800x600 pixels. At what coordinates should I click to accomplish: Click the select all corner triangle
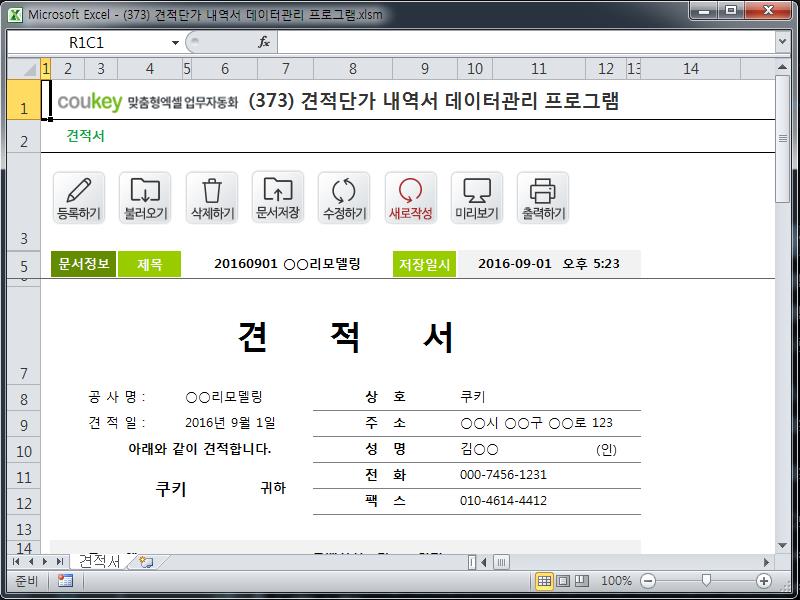[24, 68]
